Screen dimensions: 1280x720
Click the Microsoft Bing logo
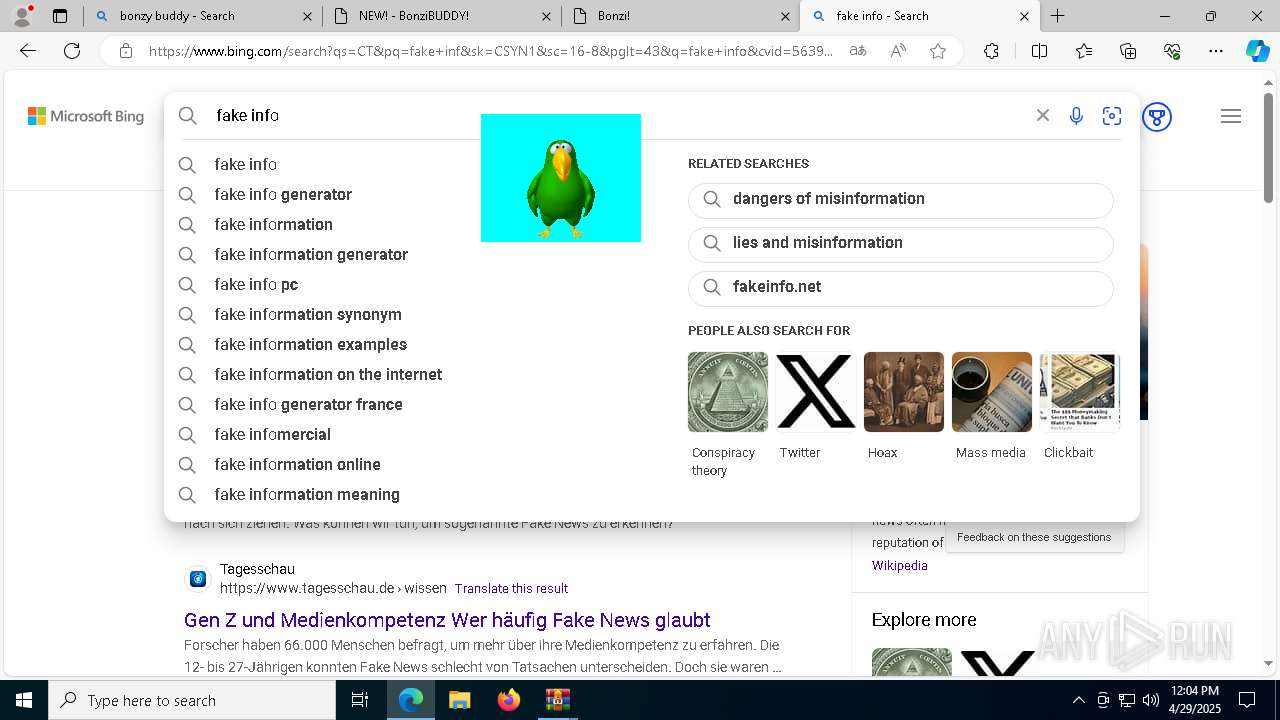pos(86,116)
